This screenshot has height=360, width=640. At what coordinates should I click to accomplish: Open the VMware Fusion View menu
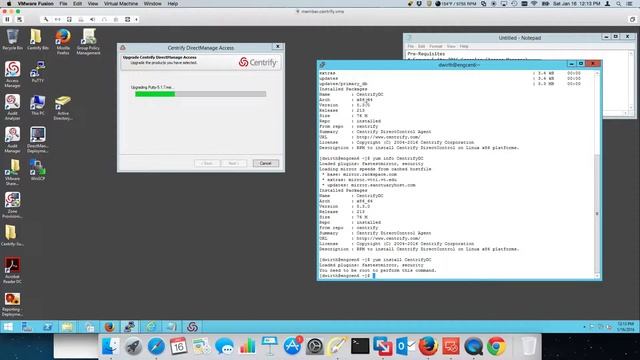point(93,4)
